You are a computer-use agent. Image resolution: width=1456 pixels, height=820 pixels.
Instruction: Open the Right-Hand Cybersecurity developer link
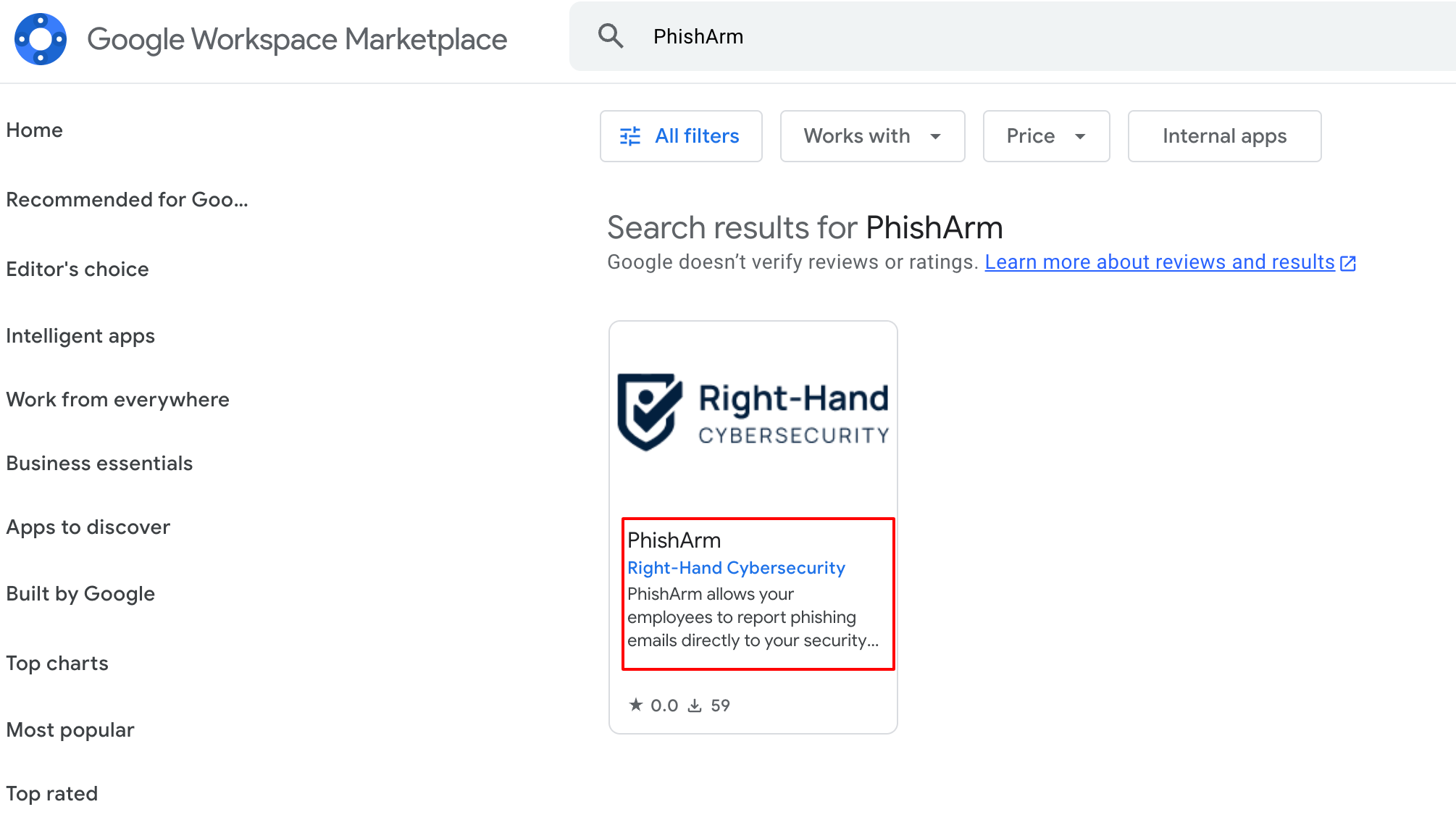click(736, 568)
